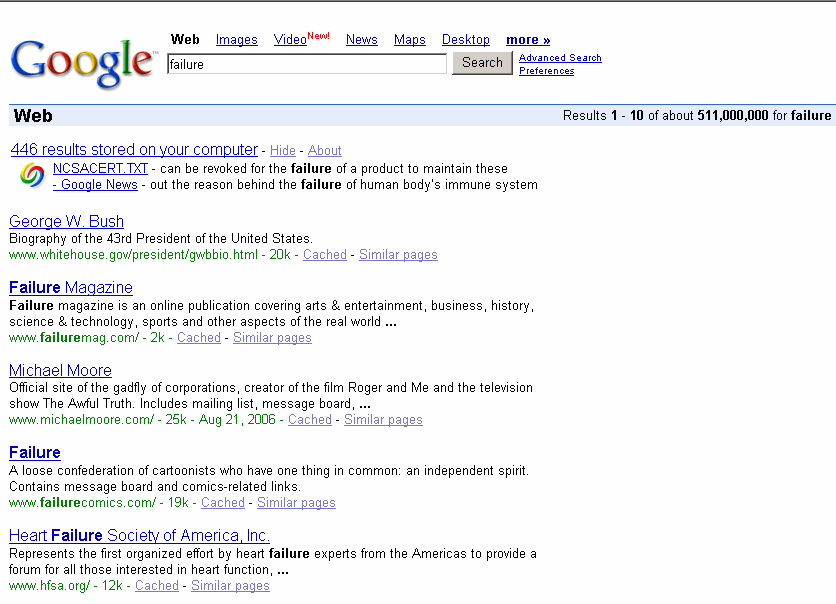Click the www.failurecomics.com/ URL text
Viewport: 836px width, 604px height.
pyautogui.click(x=83, y=503)
